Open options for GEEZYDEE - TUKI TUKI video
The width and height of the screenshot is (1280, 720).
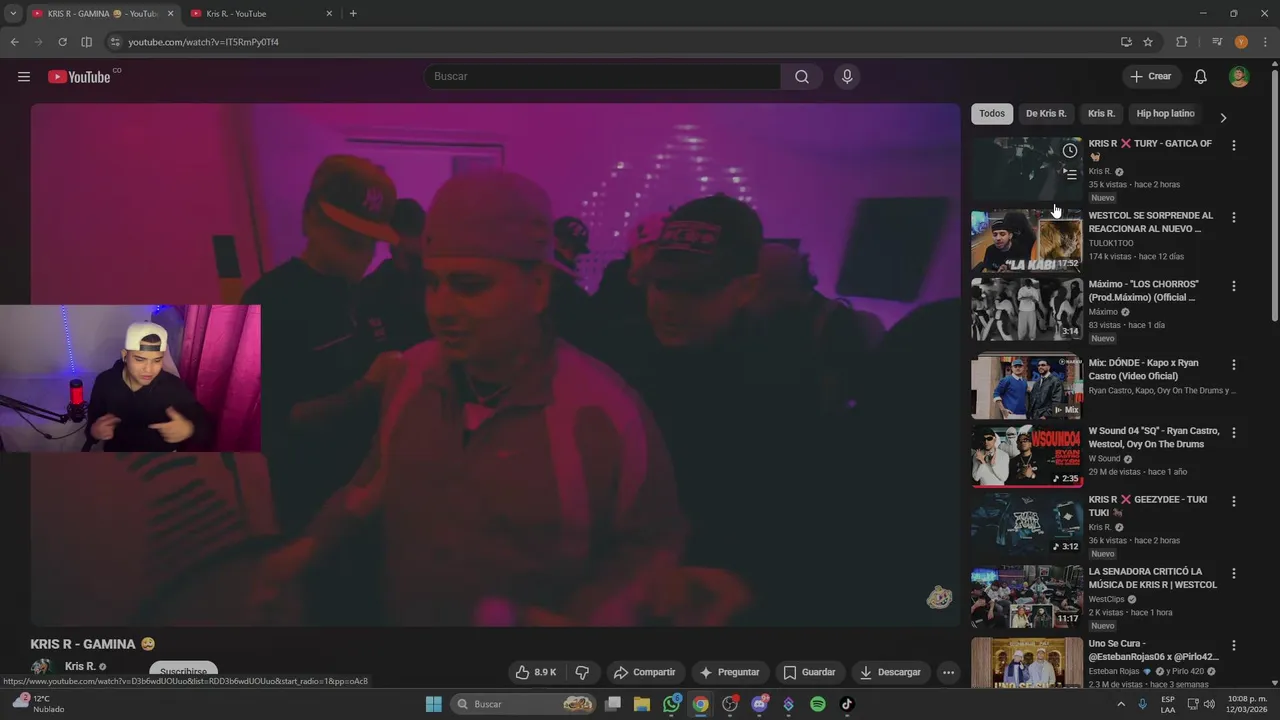click(x=1233, y=501)
